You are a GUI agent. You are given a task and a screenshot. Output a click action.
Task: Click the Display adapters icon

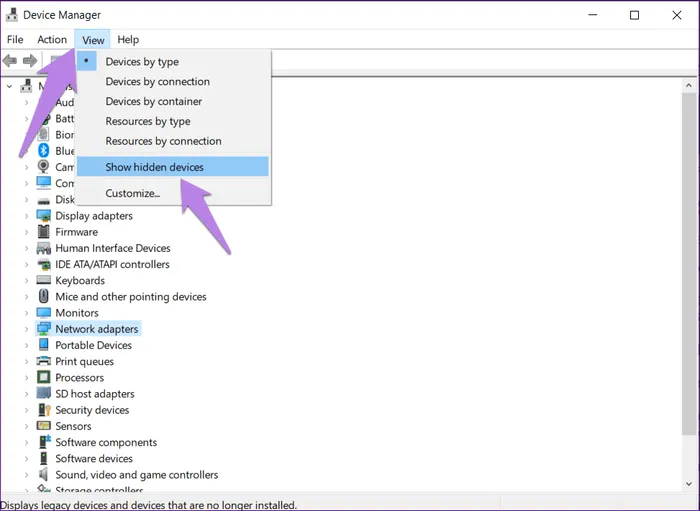click(x=44, y=216)
